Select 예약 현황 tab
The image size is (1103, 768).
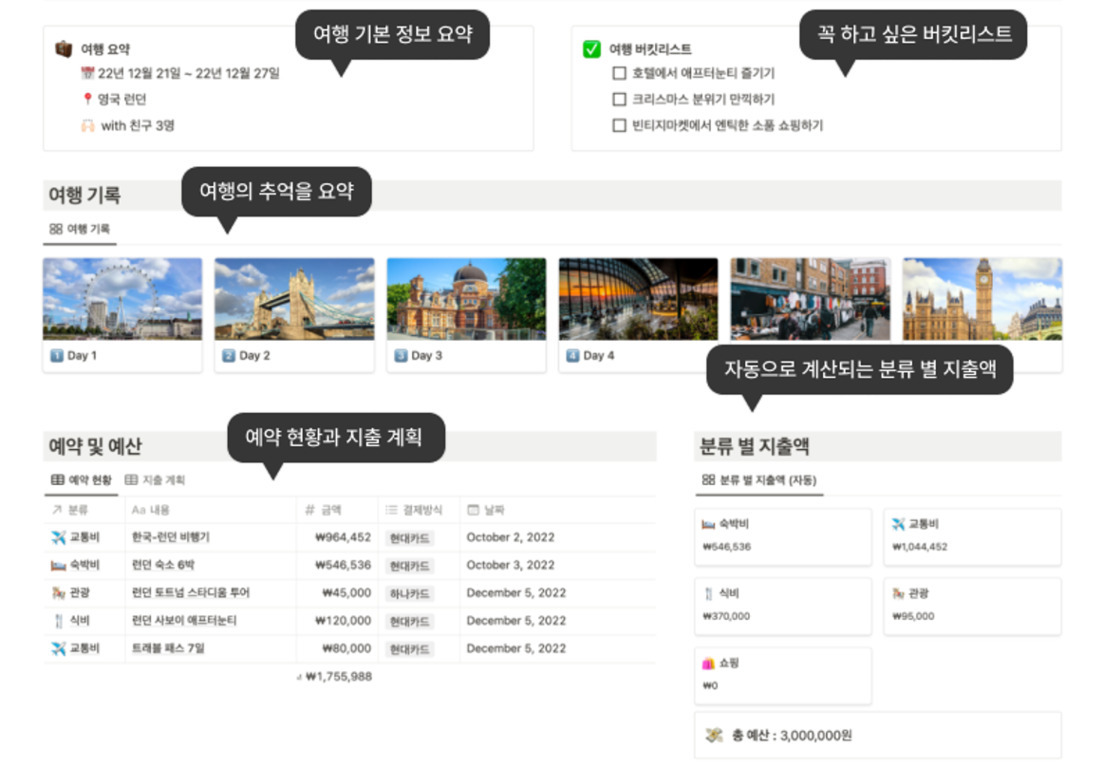(82, 480)
